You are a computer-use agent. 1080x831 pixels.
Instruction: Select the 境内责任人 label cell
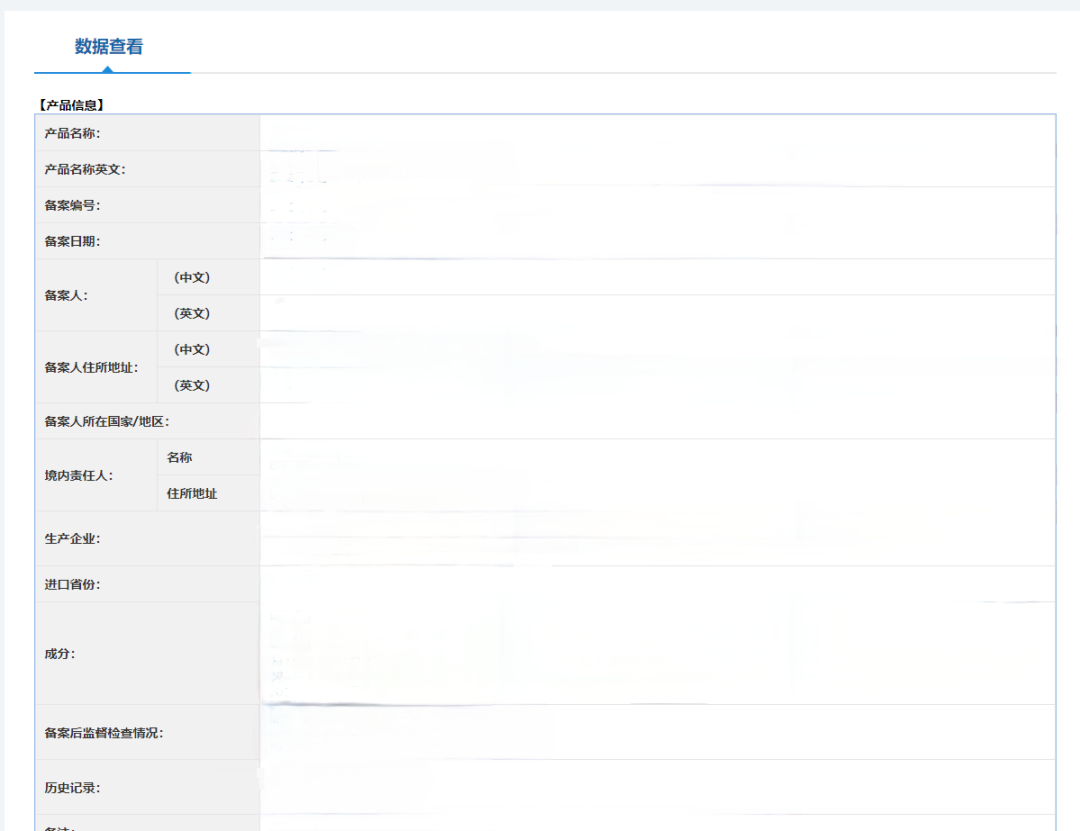(x=79, y=475)
